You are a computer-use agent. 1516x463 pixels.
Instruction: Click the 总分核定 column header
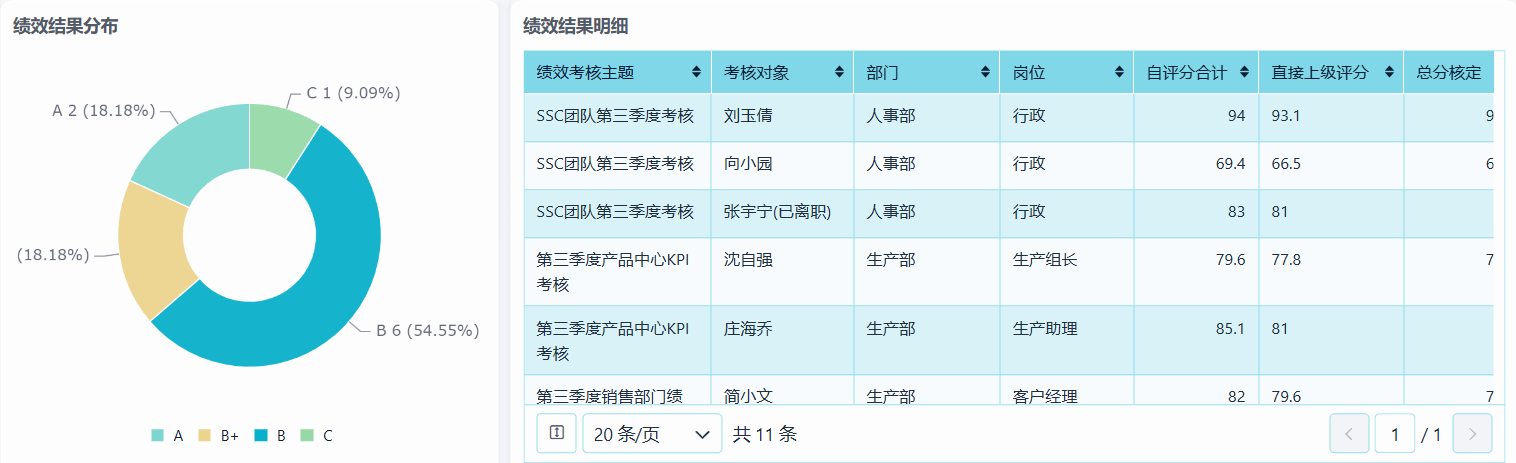click(x=1449, y=72)
